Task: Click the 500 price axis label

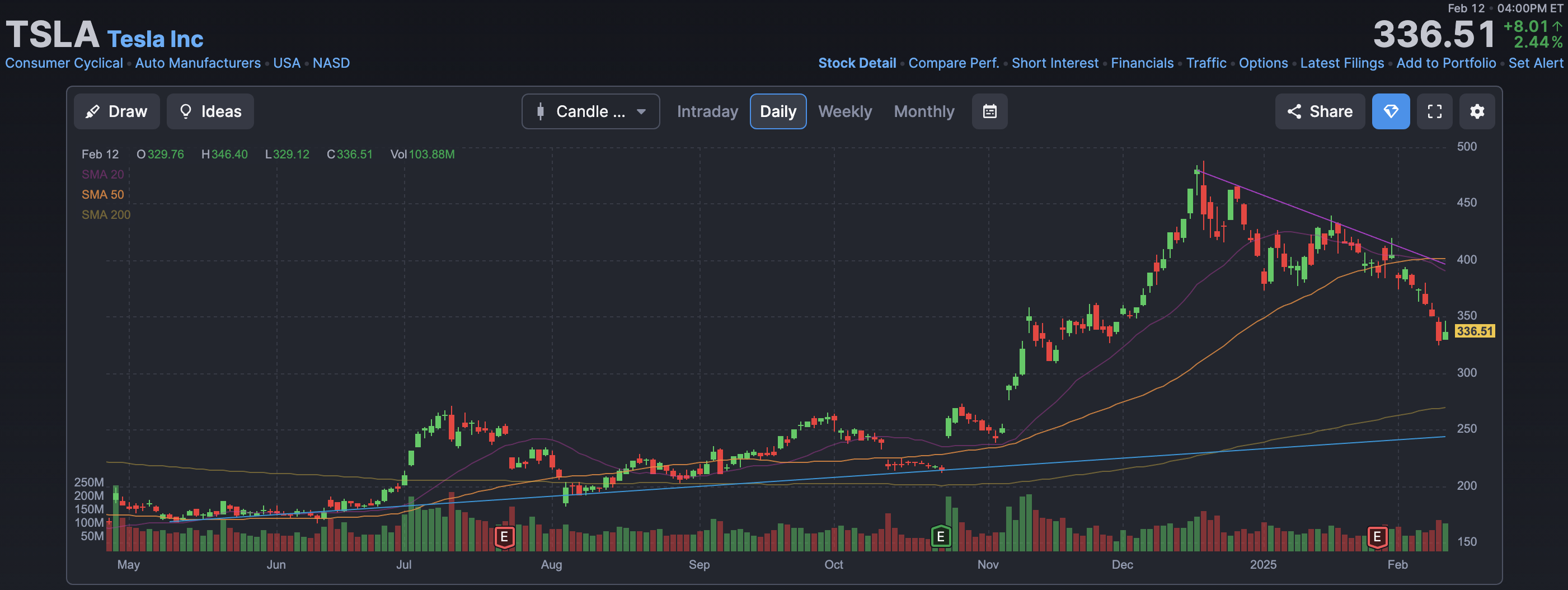Action: (1466, 147)
